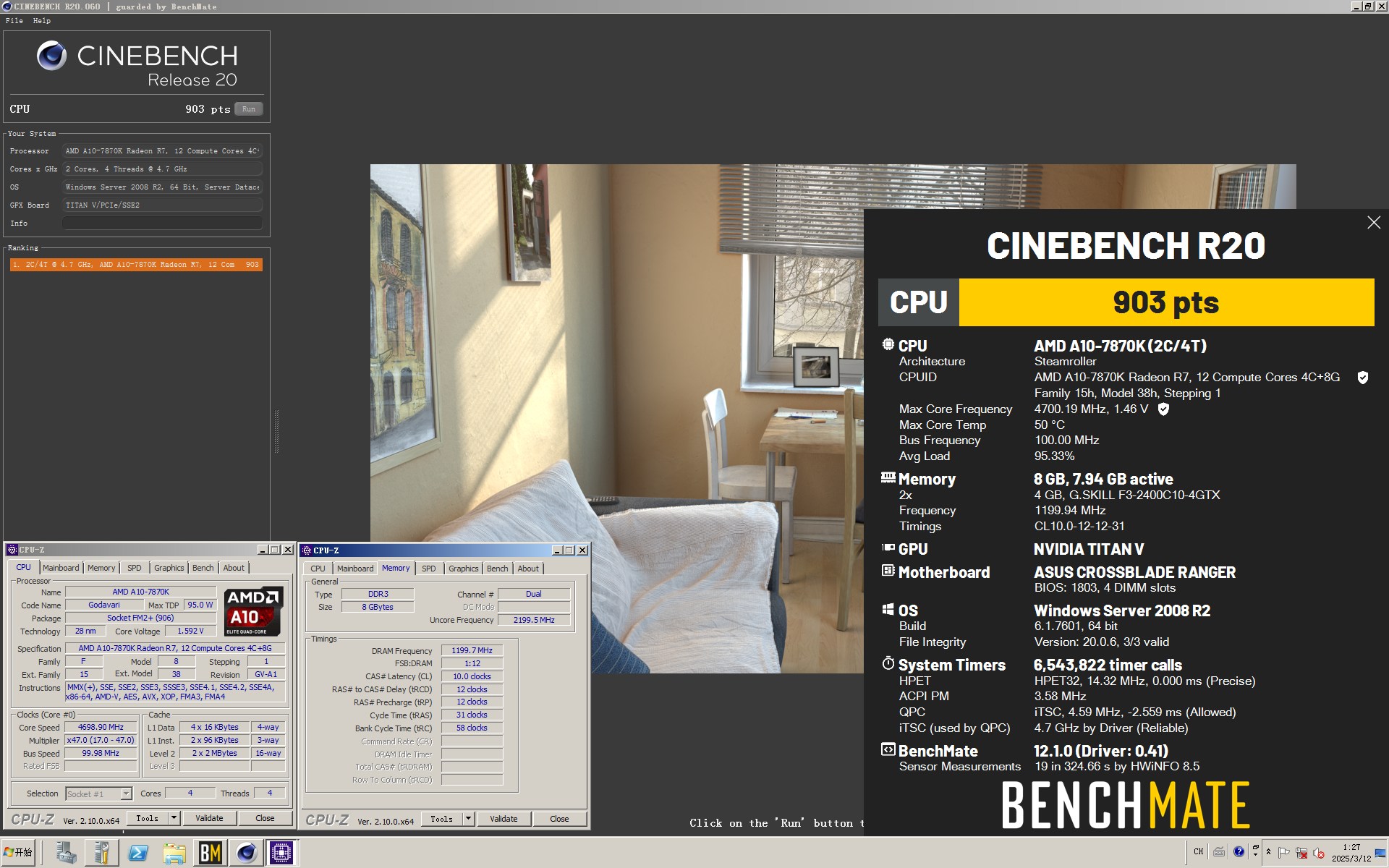Click Close button in right CPU-Z window
The height and width of the screenshot is (868, 1389).
[x=559, y=819]
